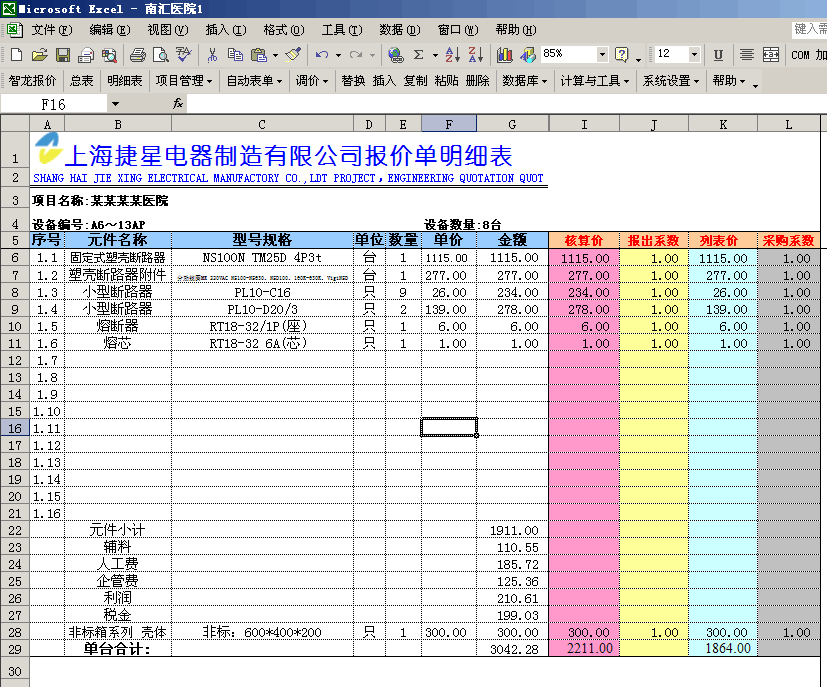Open the 项目管理 dropdown menu
Screen dimensions: 827x687
pyautogui.click(x=184, y=81)
